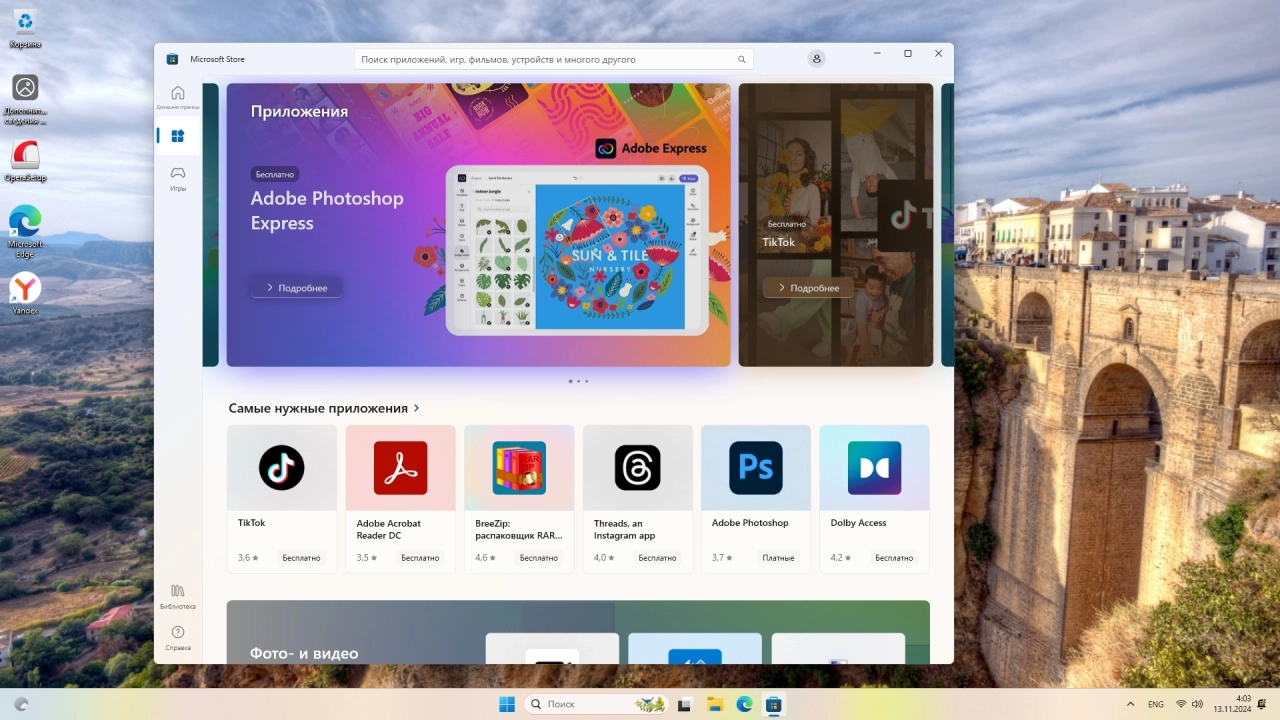Select the Apps section in sidebar

[x=178, y=136]
